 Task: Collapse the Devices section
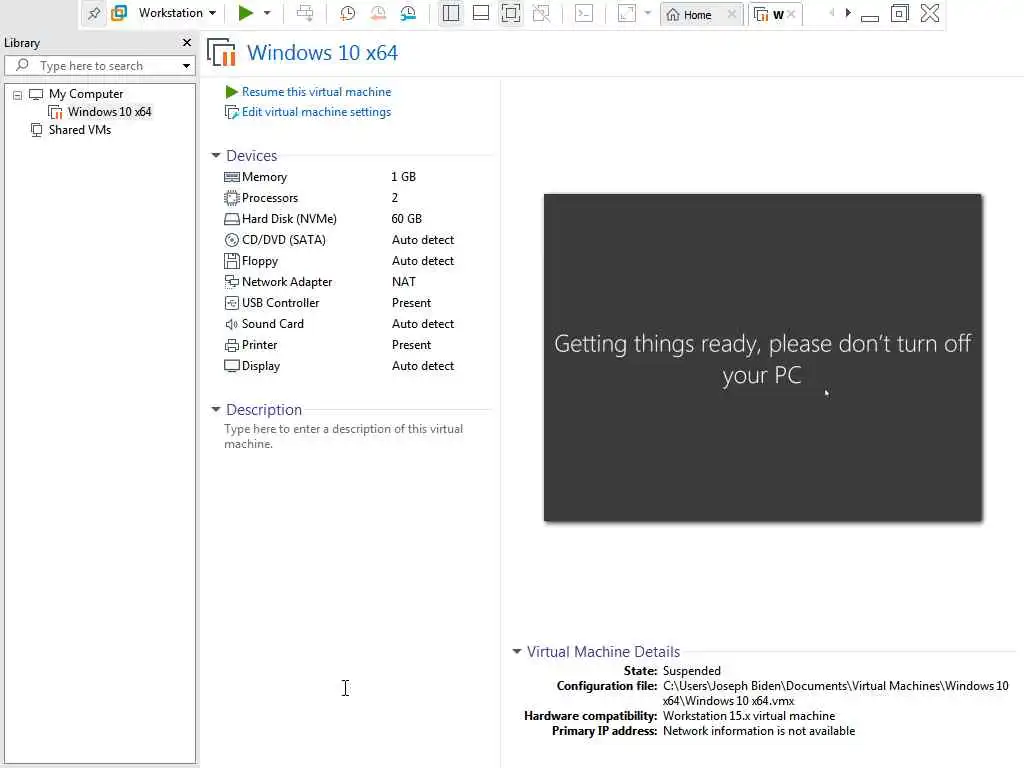tap(216, 155)
